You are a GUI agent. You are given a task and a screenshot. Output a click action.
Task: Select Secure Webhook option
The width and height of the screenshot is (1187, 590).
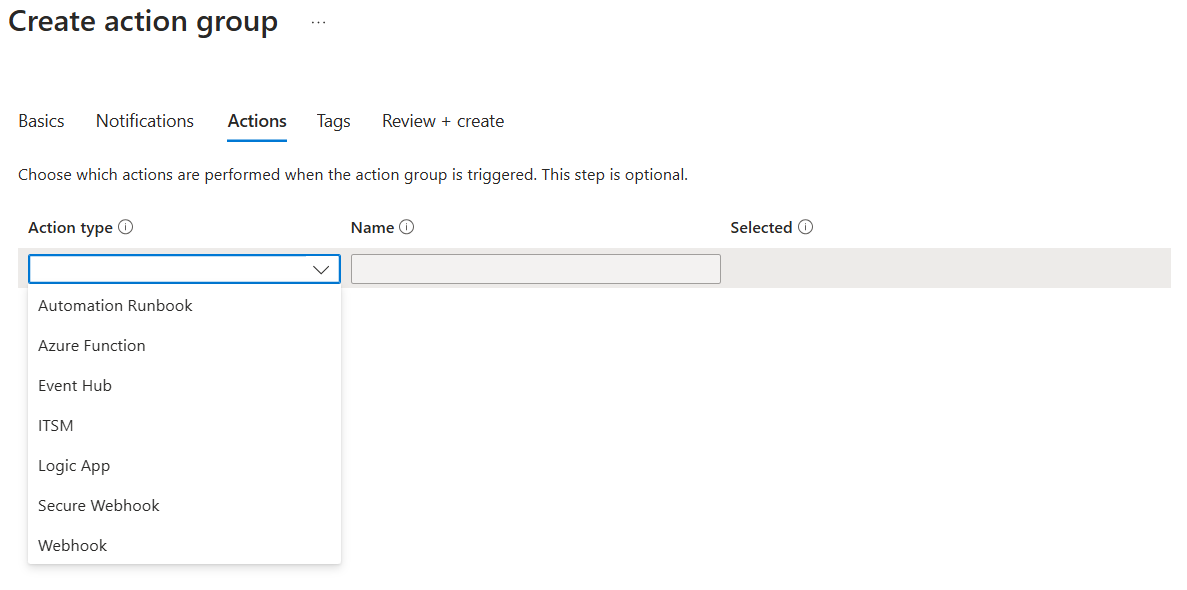[184, 506]
